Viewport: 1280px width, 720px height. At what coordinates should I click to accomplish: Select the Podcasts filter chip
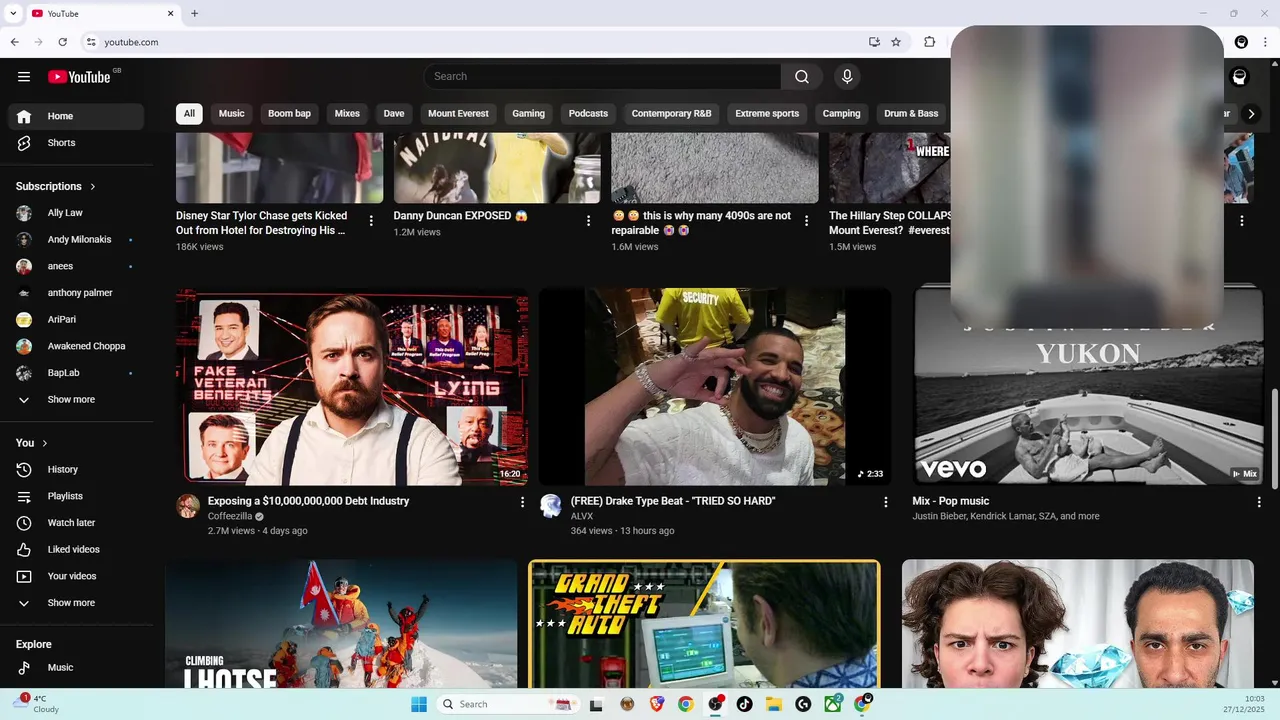pos(588,114)
